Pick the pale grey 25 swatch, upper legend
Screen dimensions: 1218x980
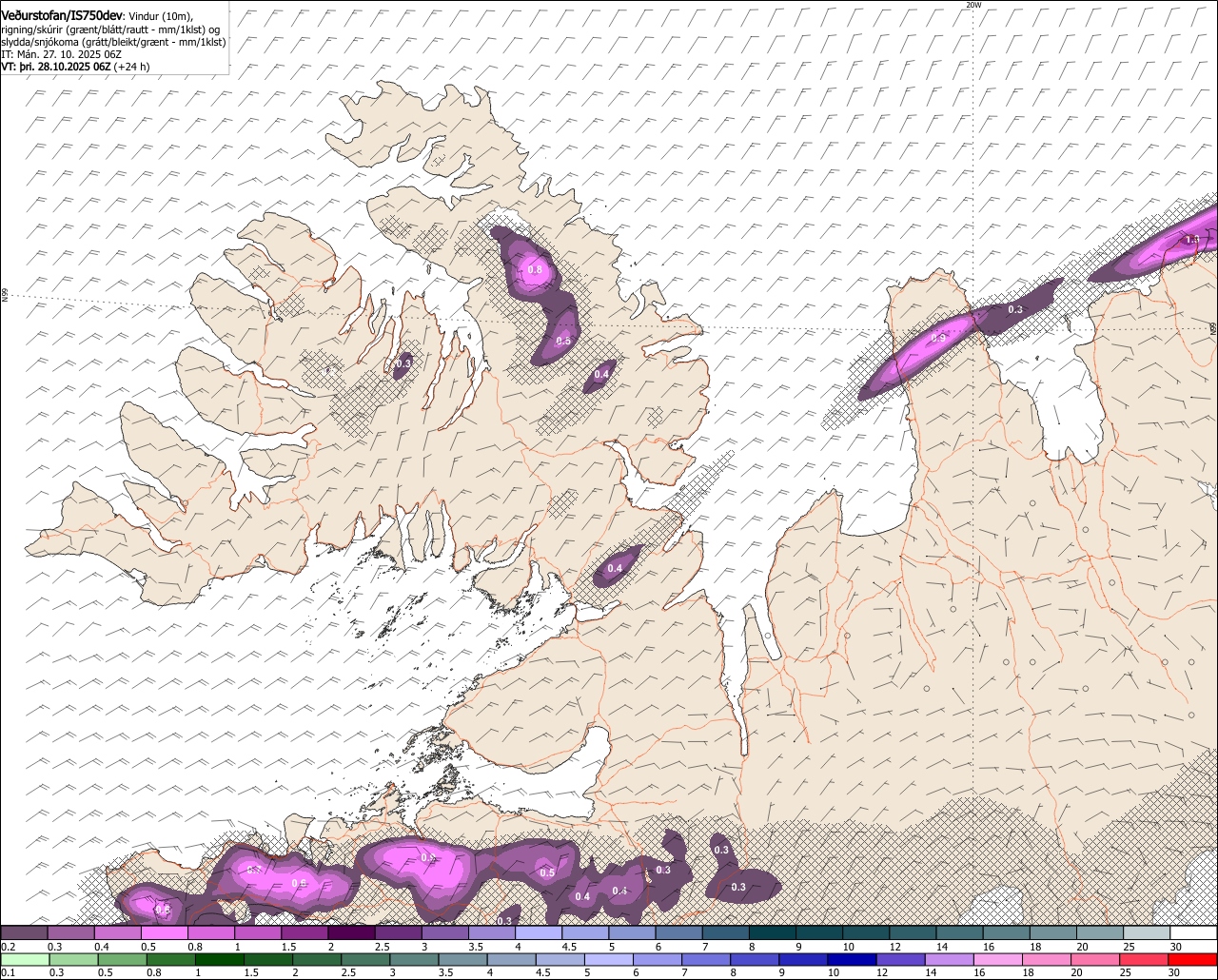[x=1147, y=933]
